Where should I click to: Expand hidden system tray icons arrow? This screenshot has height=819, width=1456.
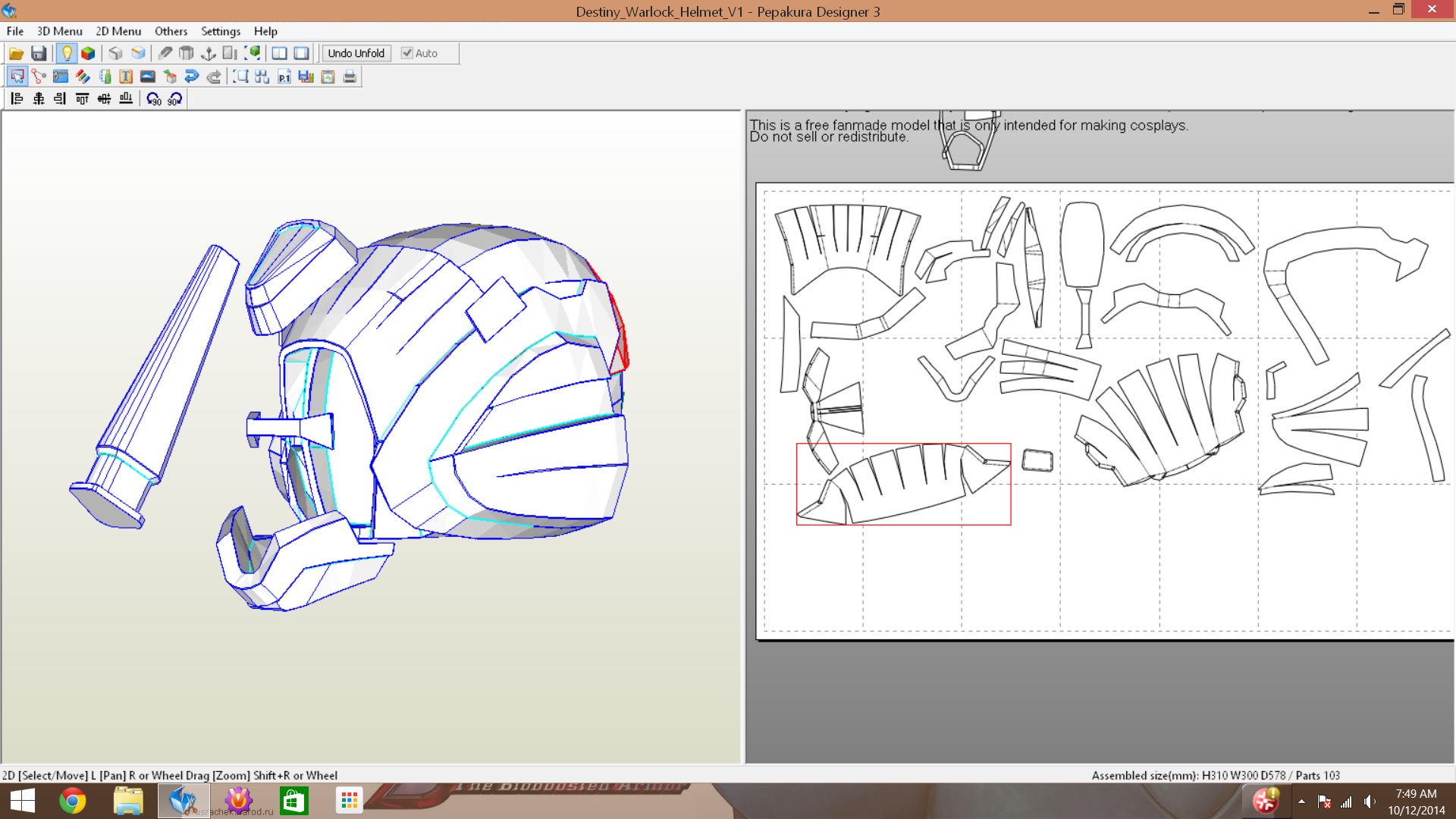pos(1301,802)
